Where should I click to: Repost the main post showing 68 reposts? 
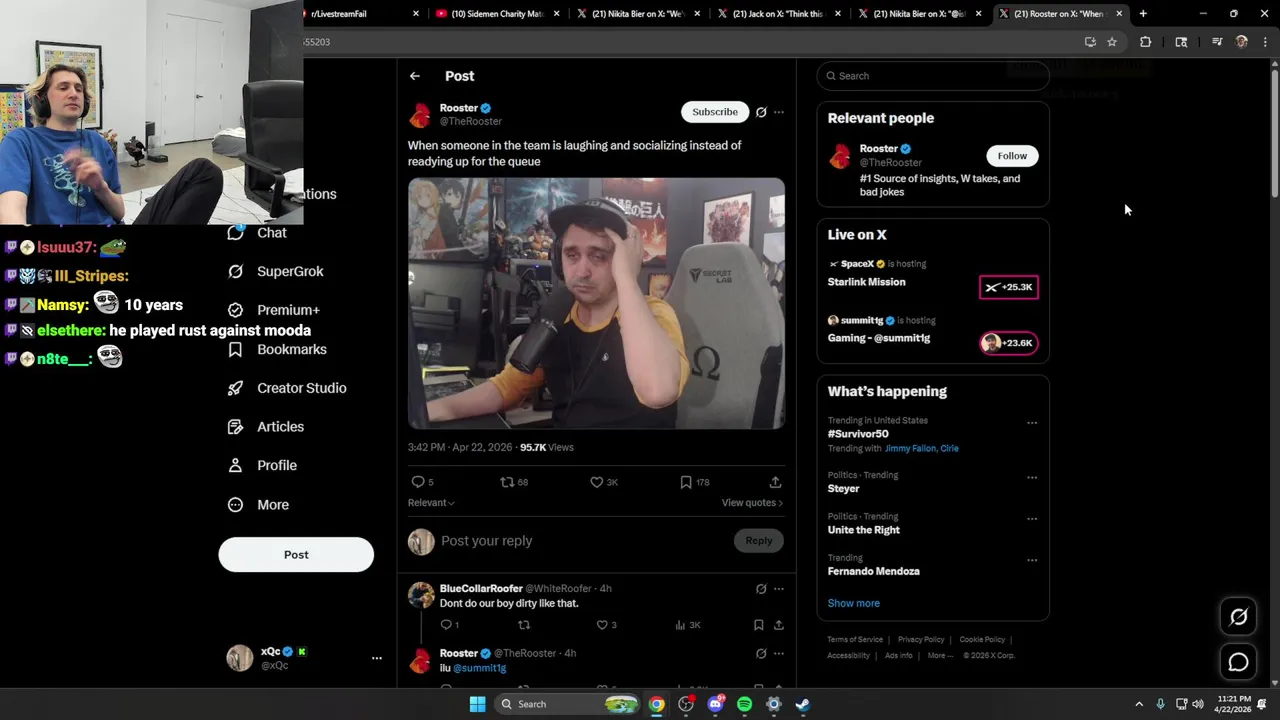point(507,482)
